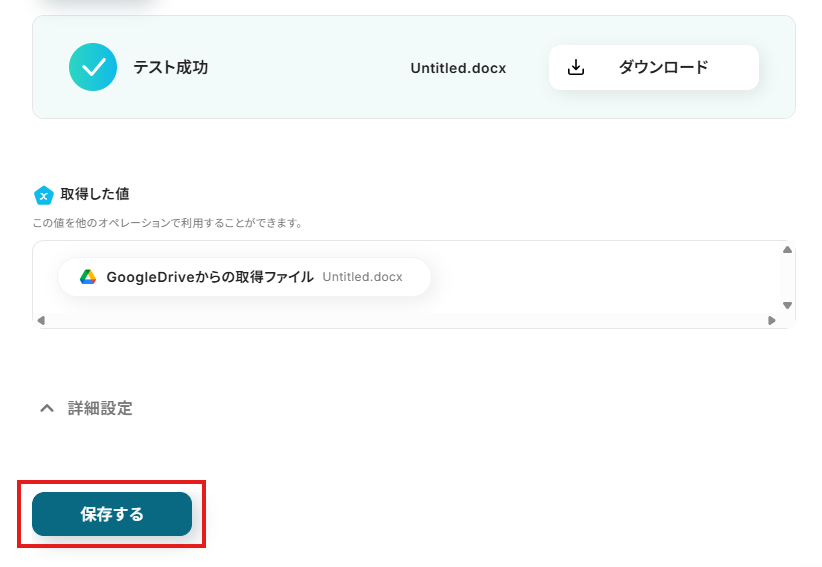Click the scroll down arrow in values box
This screenshot has height=567, width=822.
787,305
